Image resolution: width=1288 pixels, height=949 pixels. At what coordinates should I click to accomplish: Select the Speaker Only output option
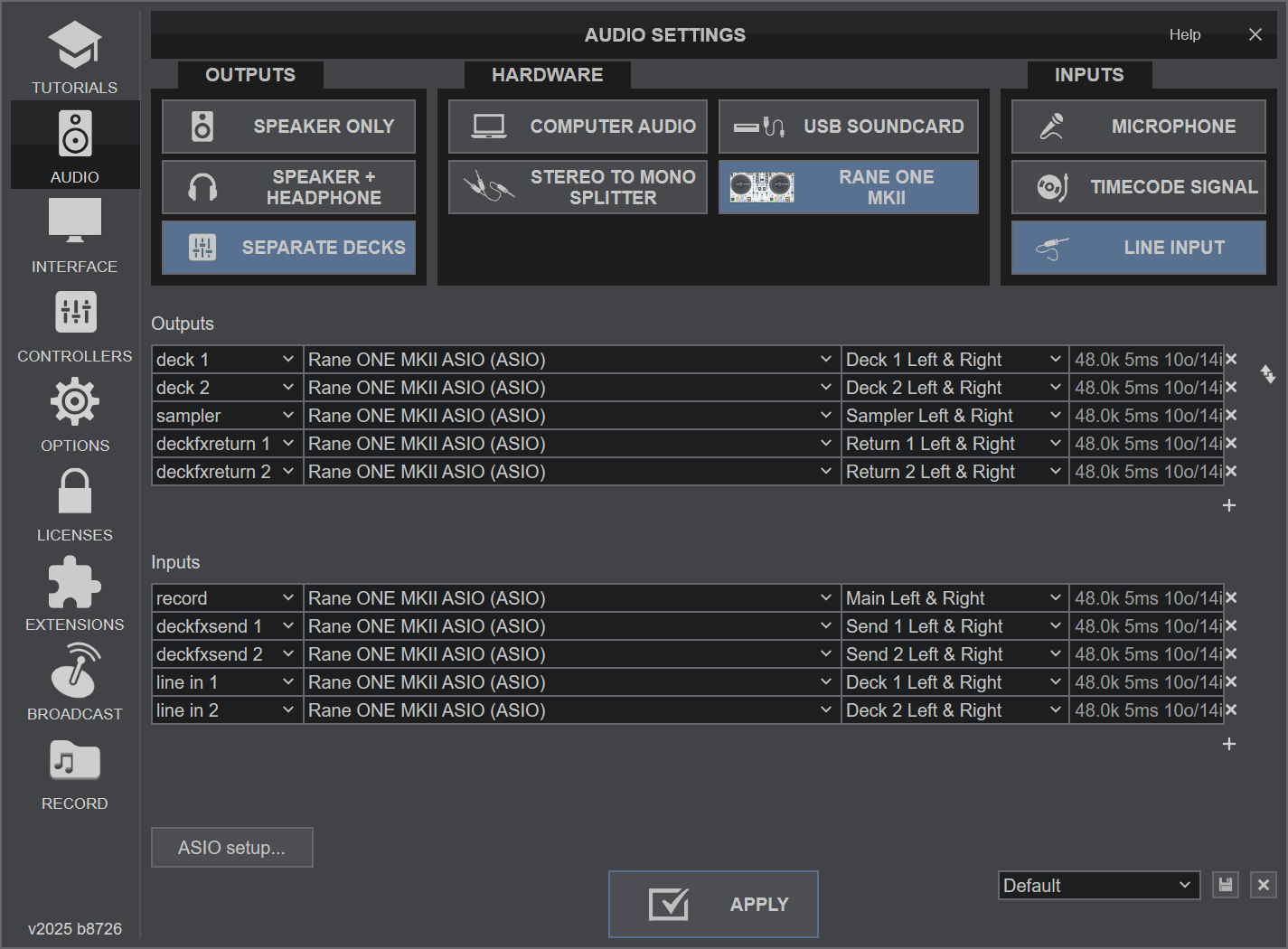click(288, 127)
